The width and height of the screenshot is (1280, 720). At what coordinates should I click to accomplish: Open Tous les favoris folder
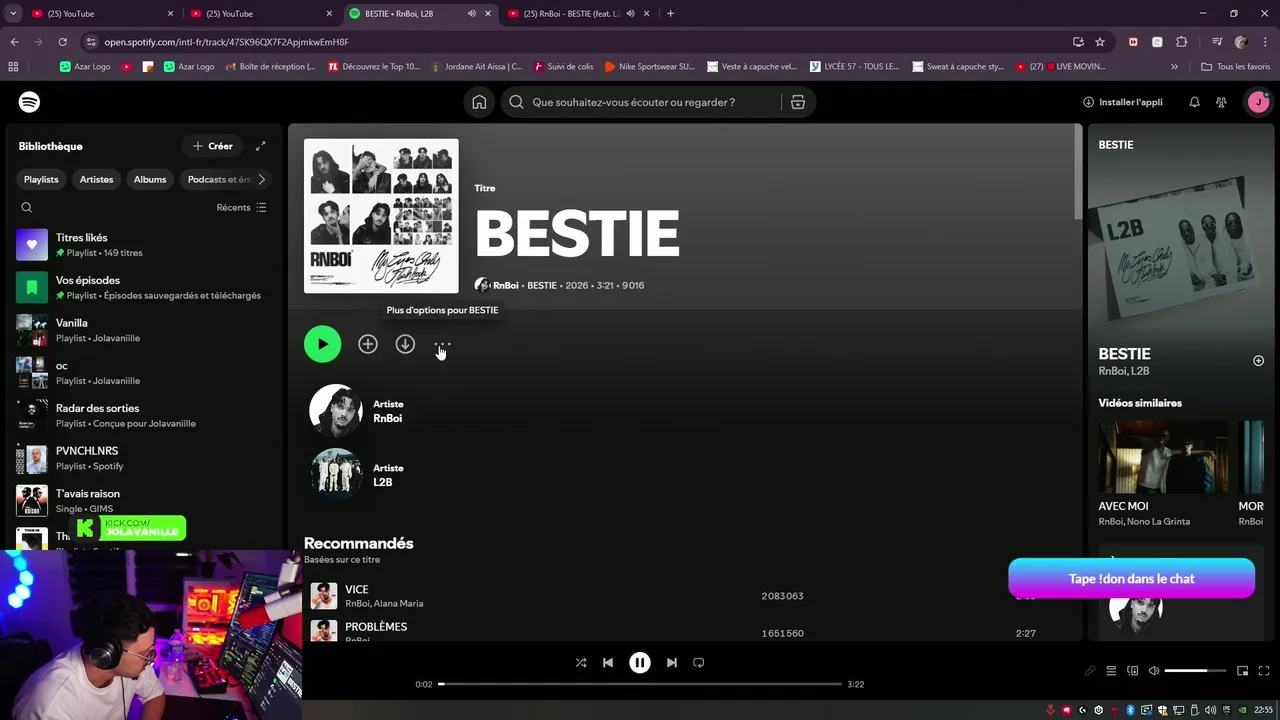click(x=1236, y=67)
